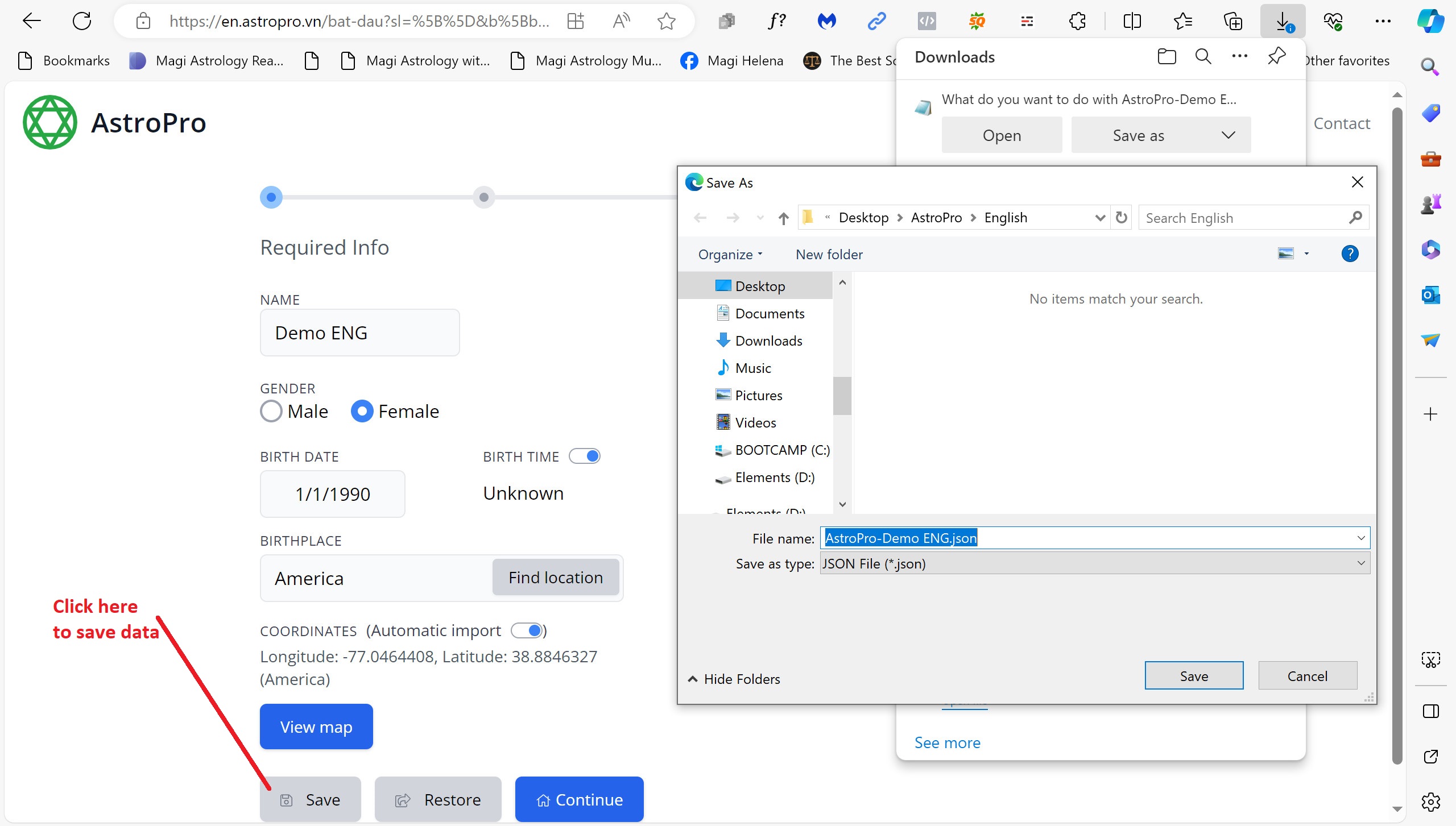This screenshot has height=826, width=1456.
Task: Select Downloads in the folder tree
Action: [x=768, y=341]
